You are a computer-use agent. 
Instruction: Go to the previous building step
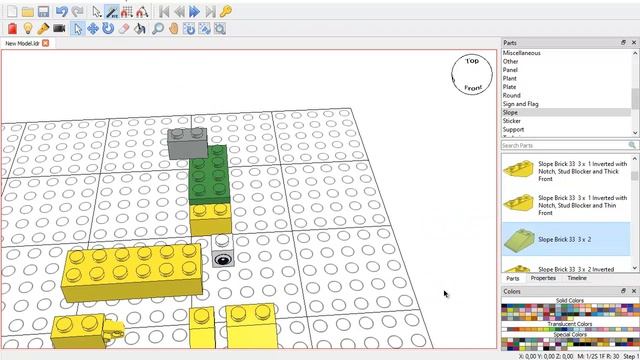179,11
